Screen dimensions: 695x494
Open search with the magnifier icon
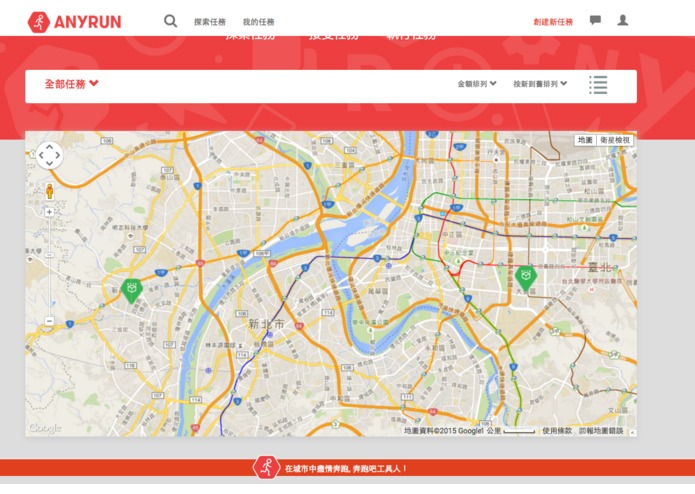click(x=170, y=21)
